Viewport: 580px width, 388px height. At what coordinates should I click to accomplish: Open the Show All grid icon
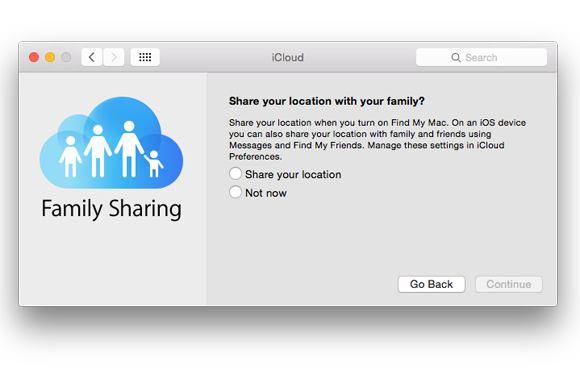coord(145,57)
